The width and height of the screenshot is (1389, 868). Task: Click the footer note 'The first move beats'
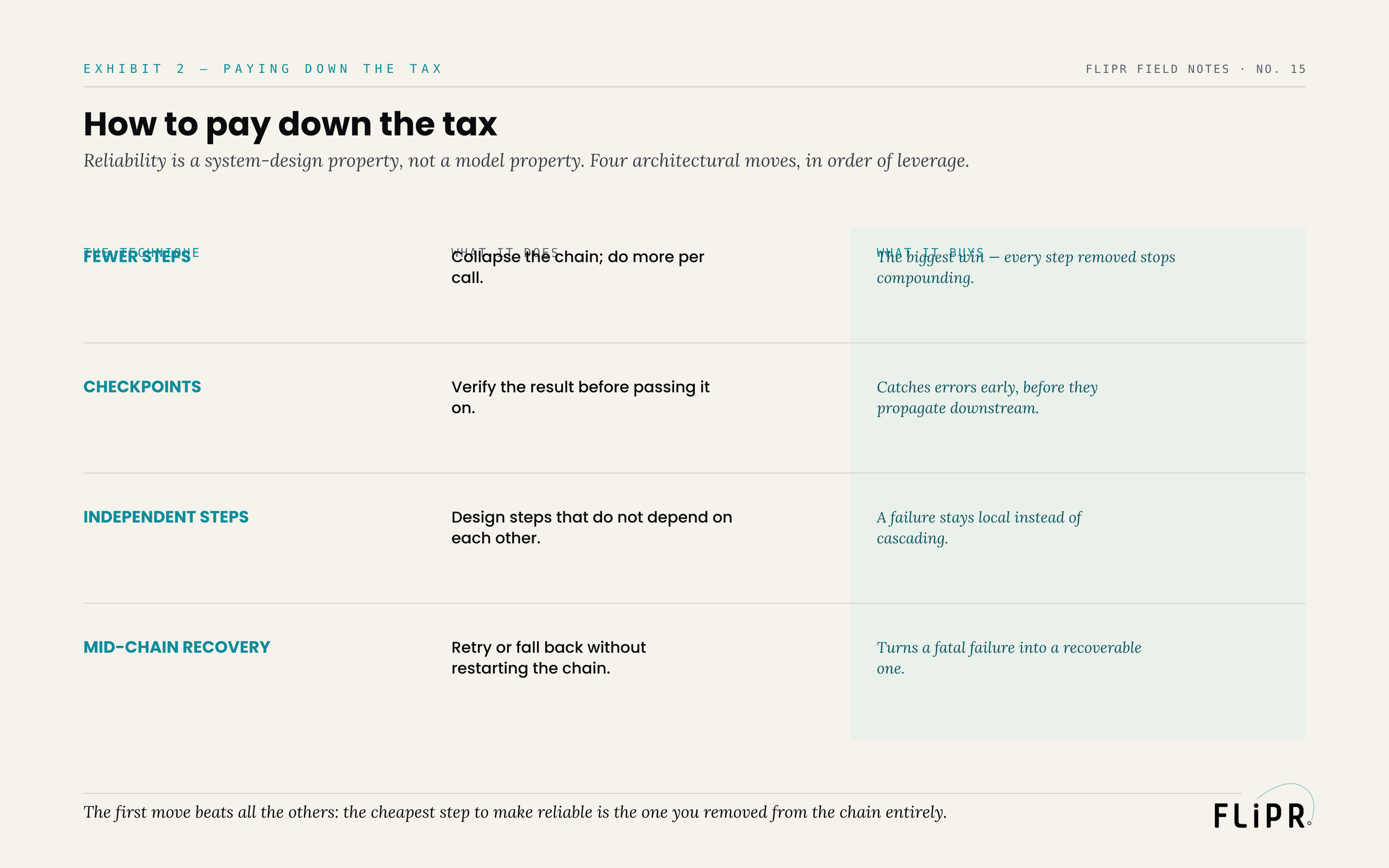[x=515, y=812]
